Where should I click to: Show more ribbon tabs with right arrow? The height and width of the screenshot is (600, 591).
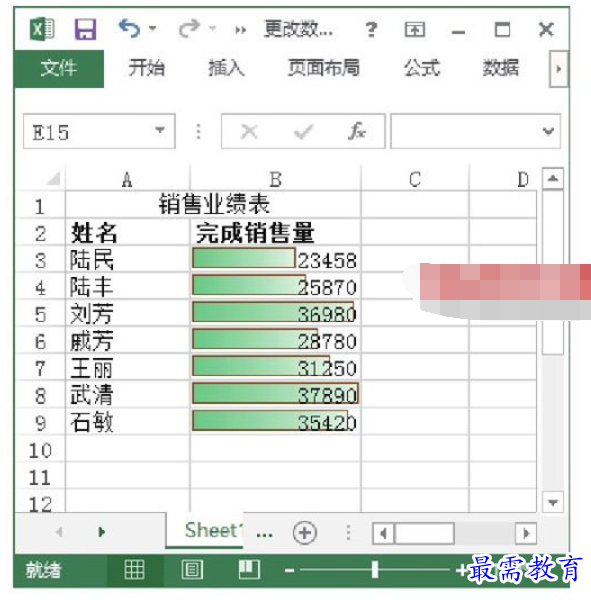click(558, 69)
